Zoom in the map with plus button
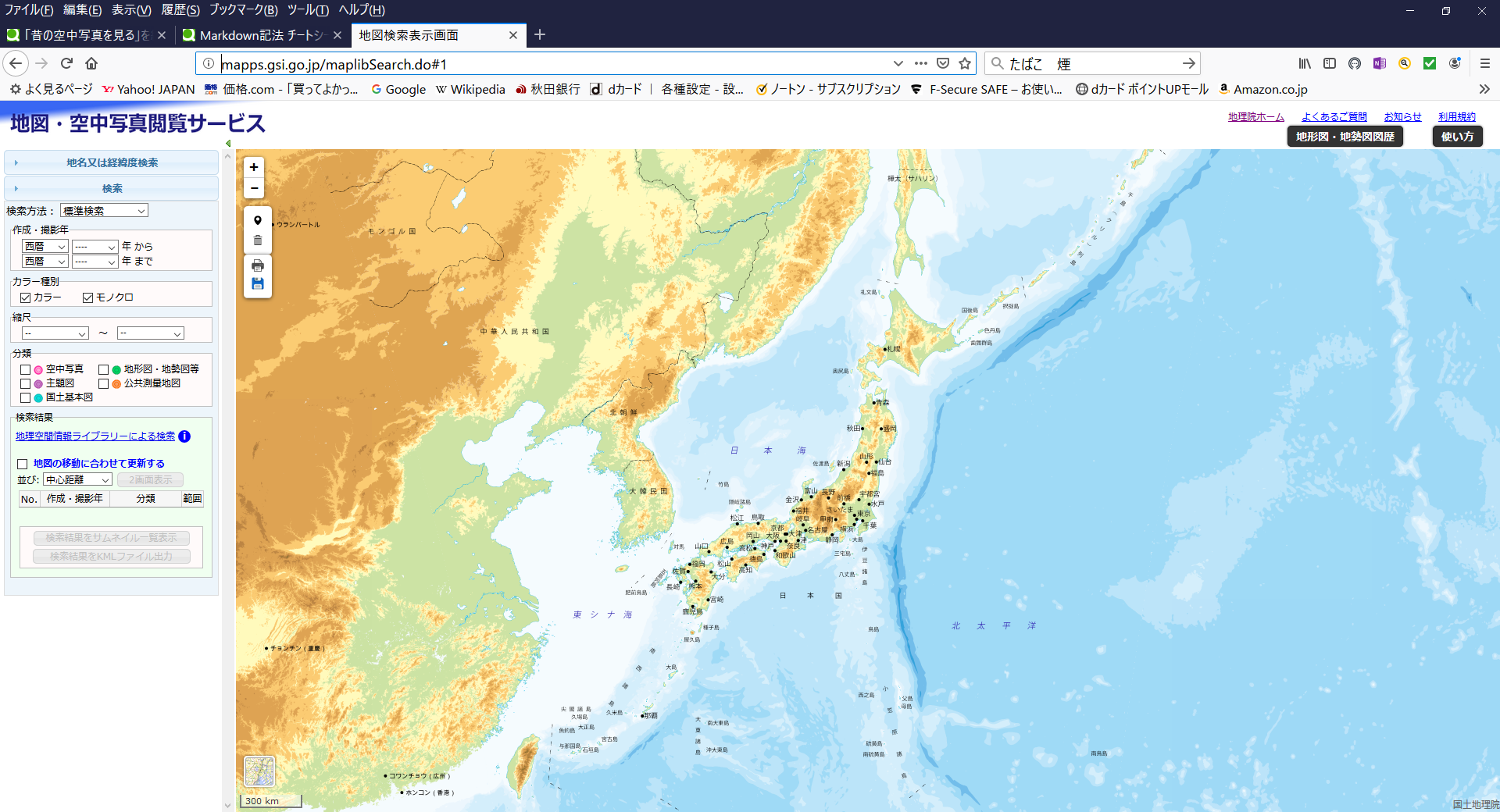This screenshot has height=812, width=1500. pos(254,167)
